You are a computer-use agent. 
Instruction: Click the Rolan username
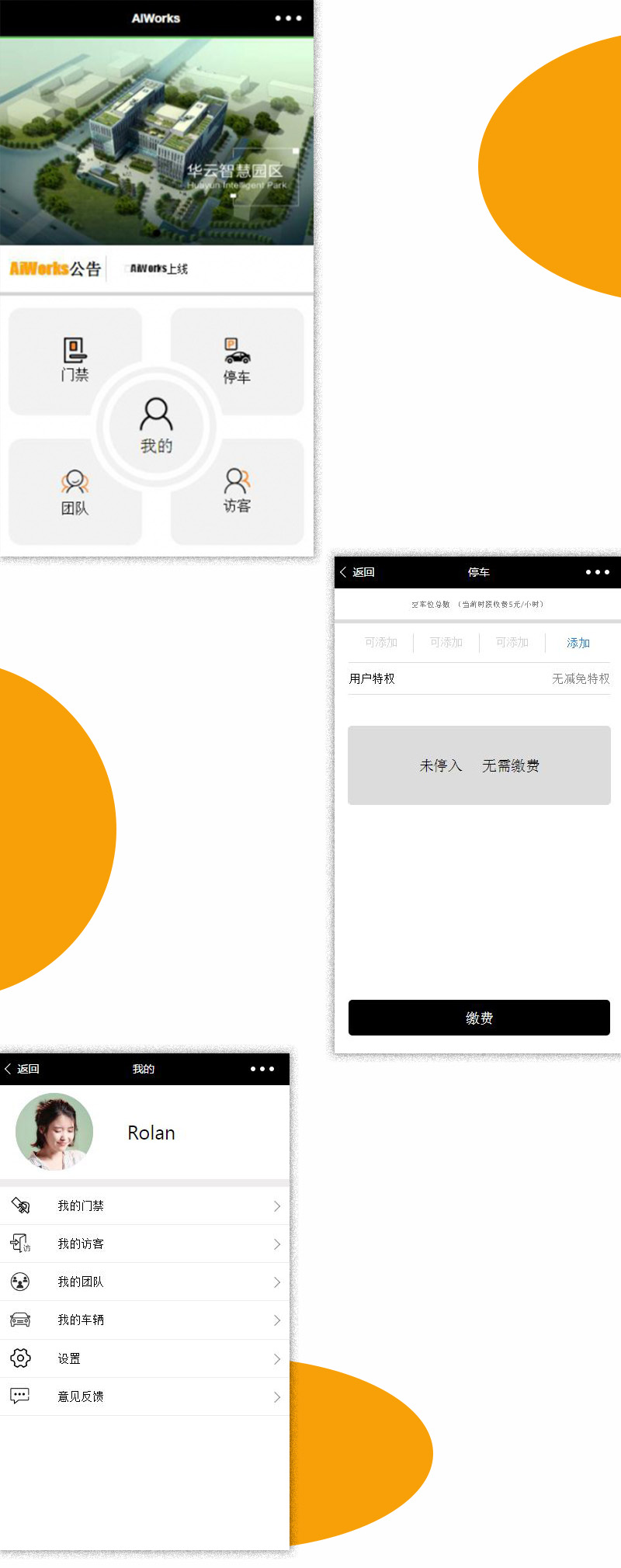pos(151,1133)
